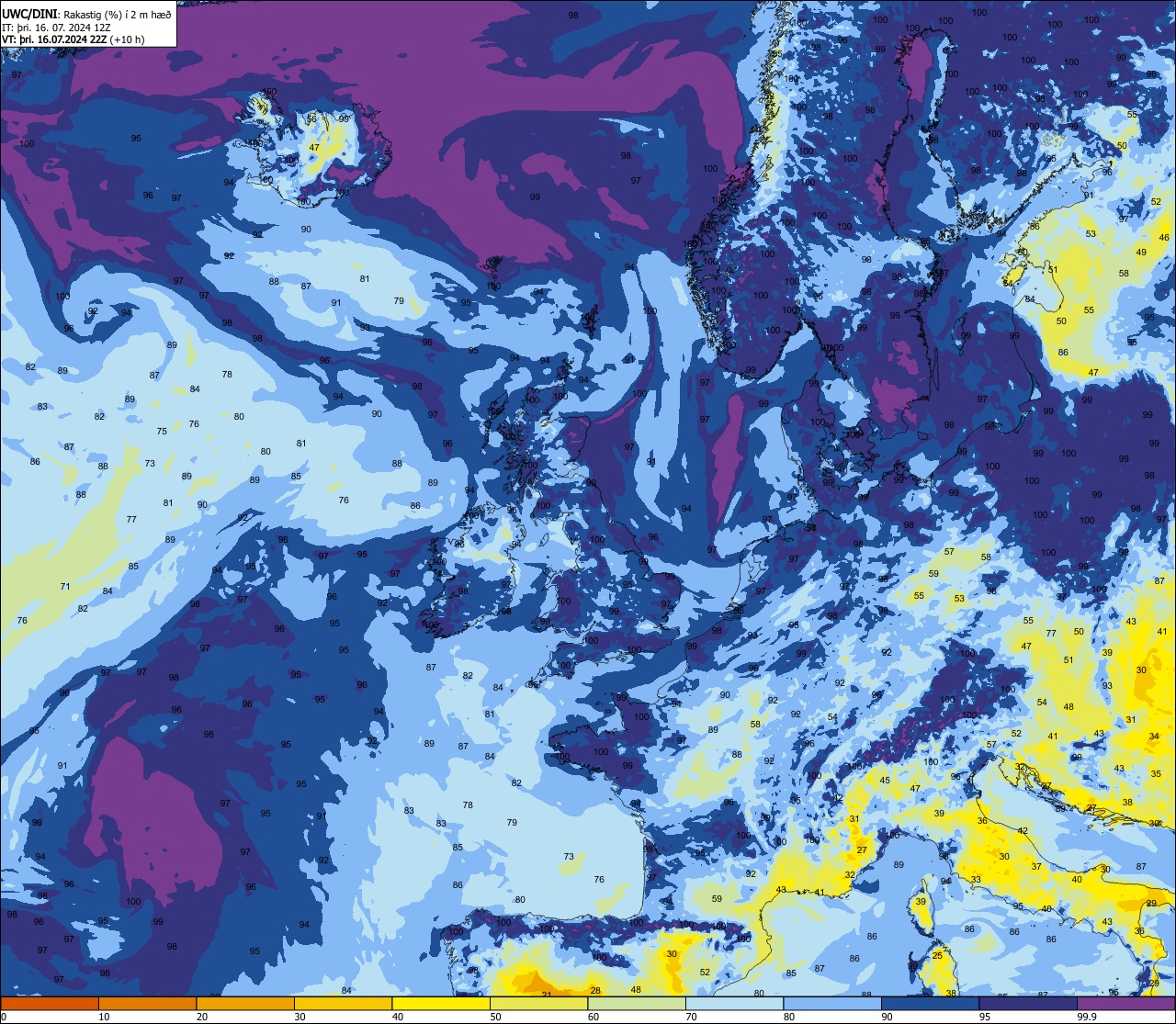Click the legend tick label '90'
The width and height of the screenshot is (1176, 1024).
coord(887,1017)
